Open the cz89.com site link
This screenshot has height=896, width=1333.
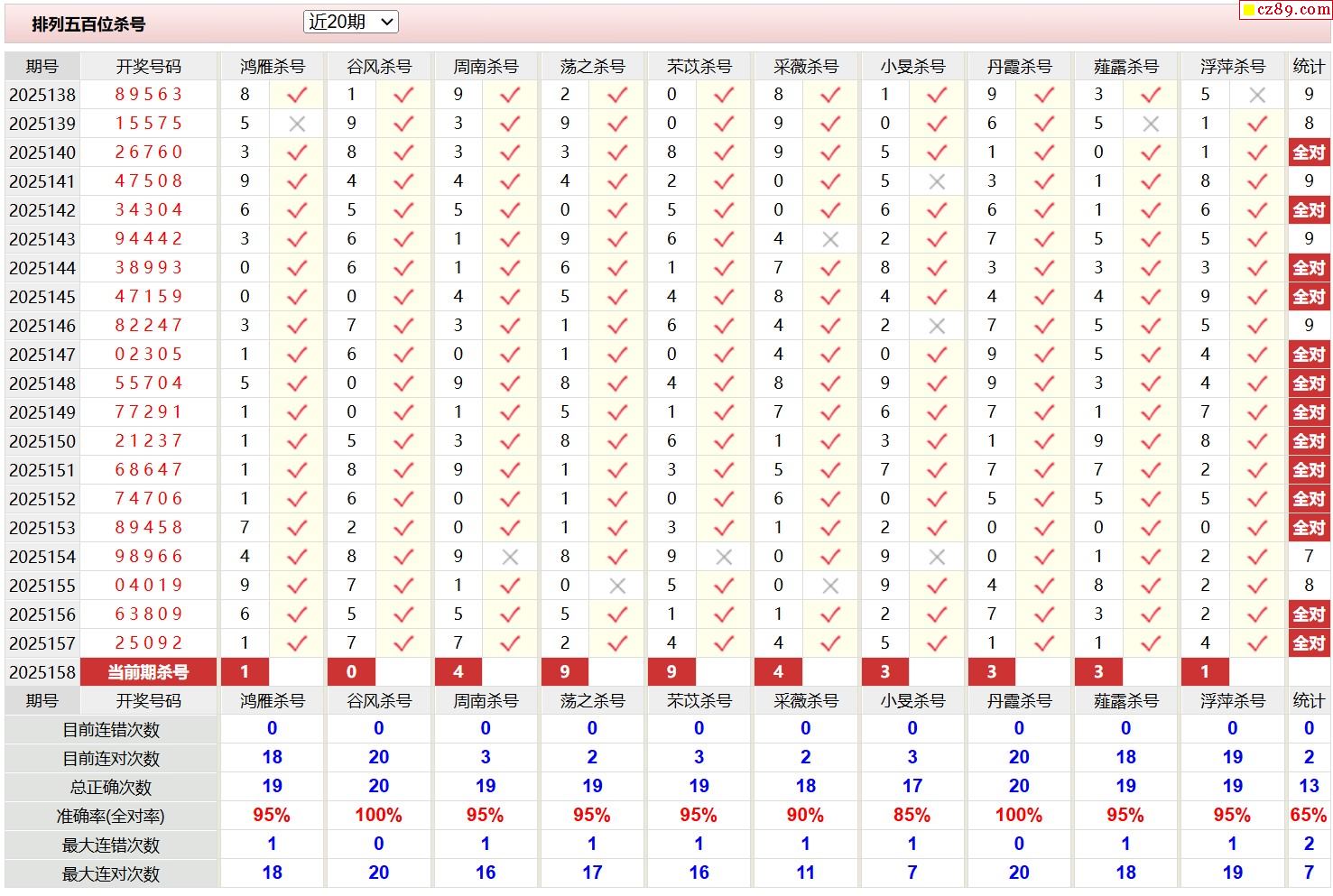(1288, 9)
